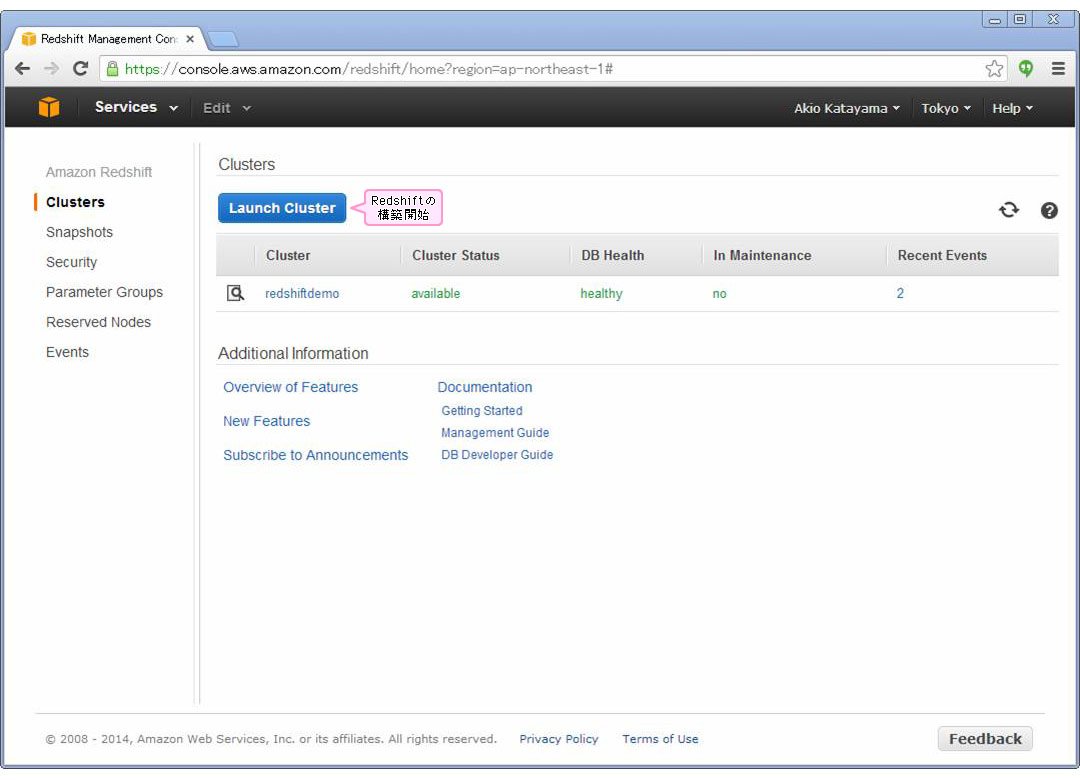Expand the Services dropdown
Image resolution: width=1080 pixels, height=780 pixels.
pos(136,107)
